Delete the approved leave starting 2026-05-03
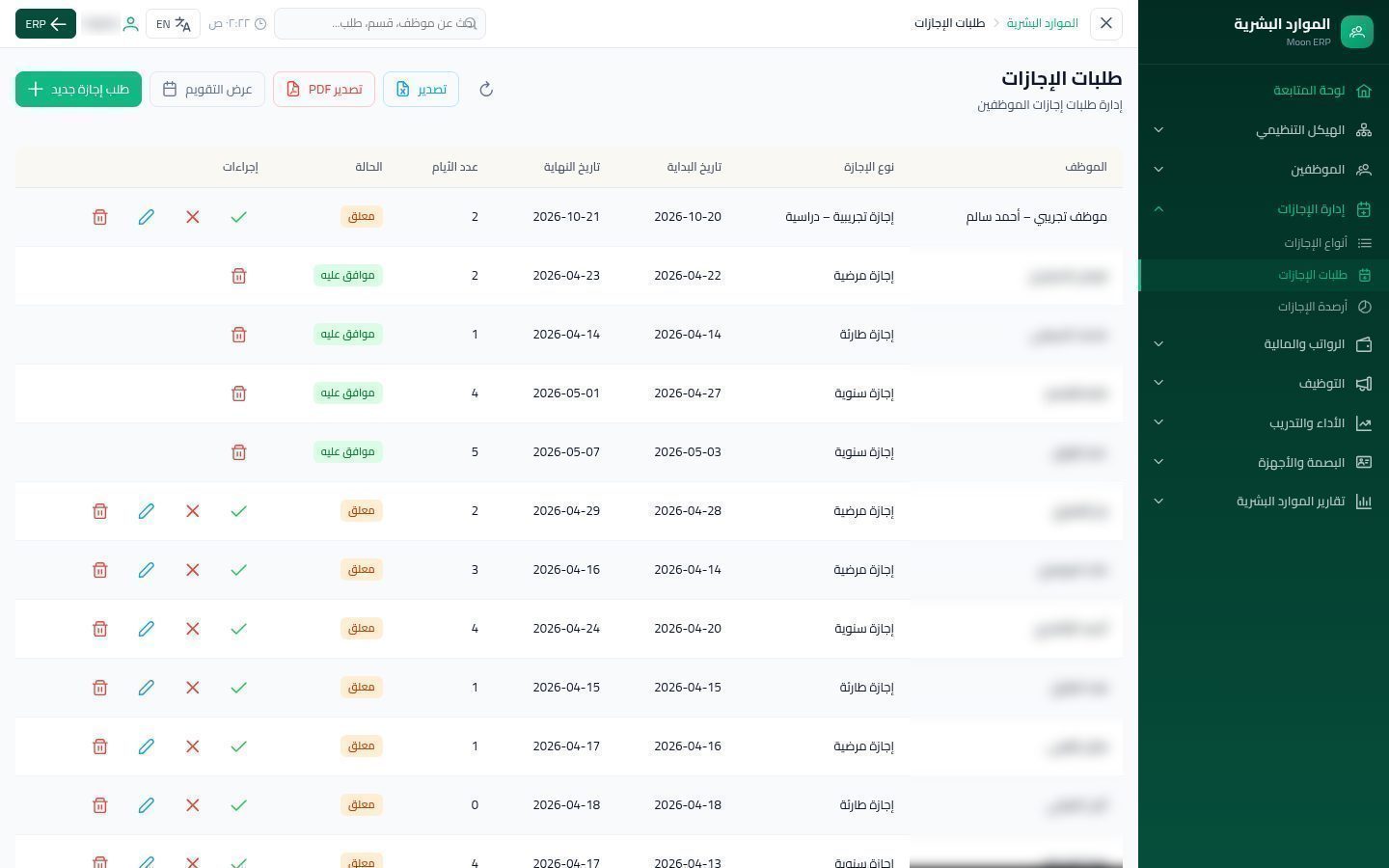This screenshot has width=1389, height=868. click(239, 452)
